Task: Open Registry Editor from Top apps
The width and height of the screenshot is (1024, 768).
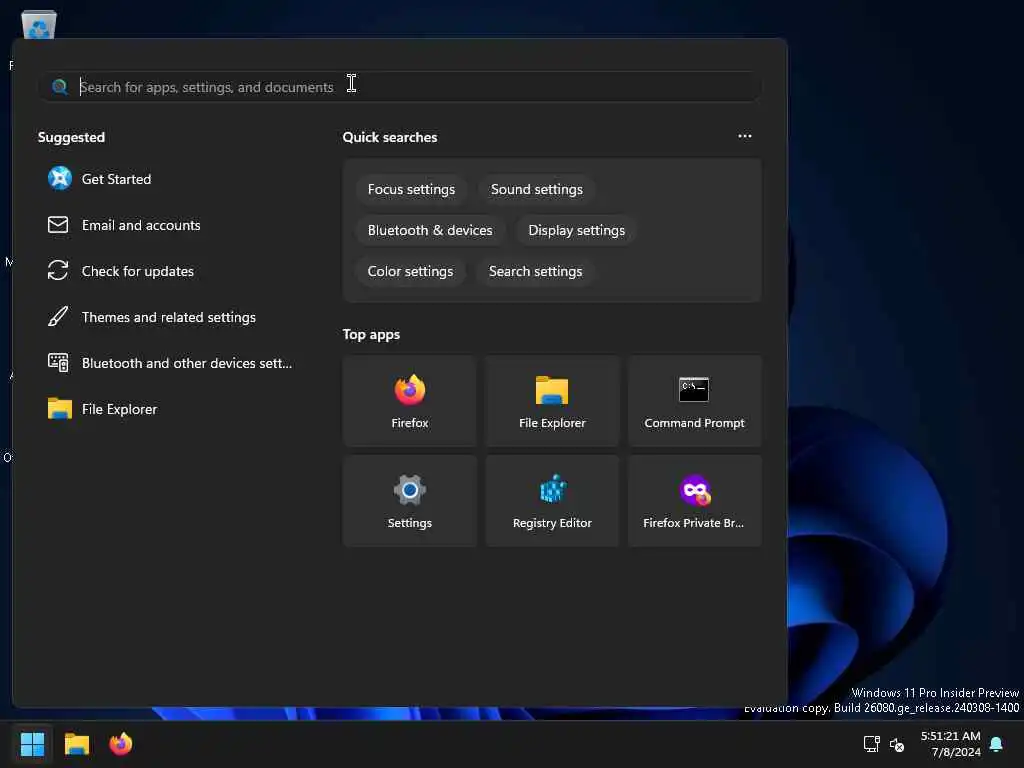Action: [552, 501]
